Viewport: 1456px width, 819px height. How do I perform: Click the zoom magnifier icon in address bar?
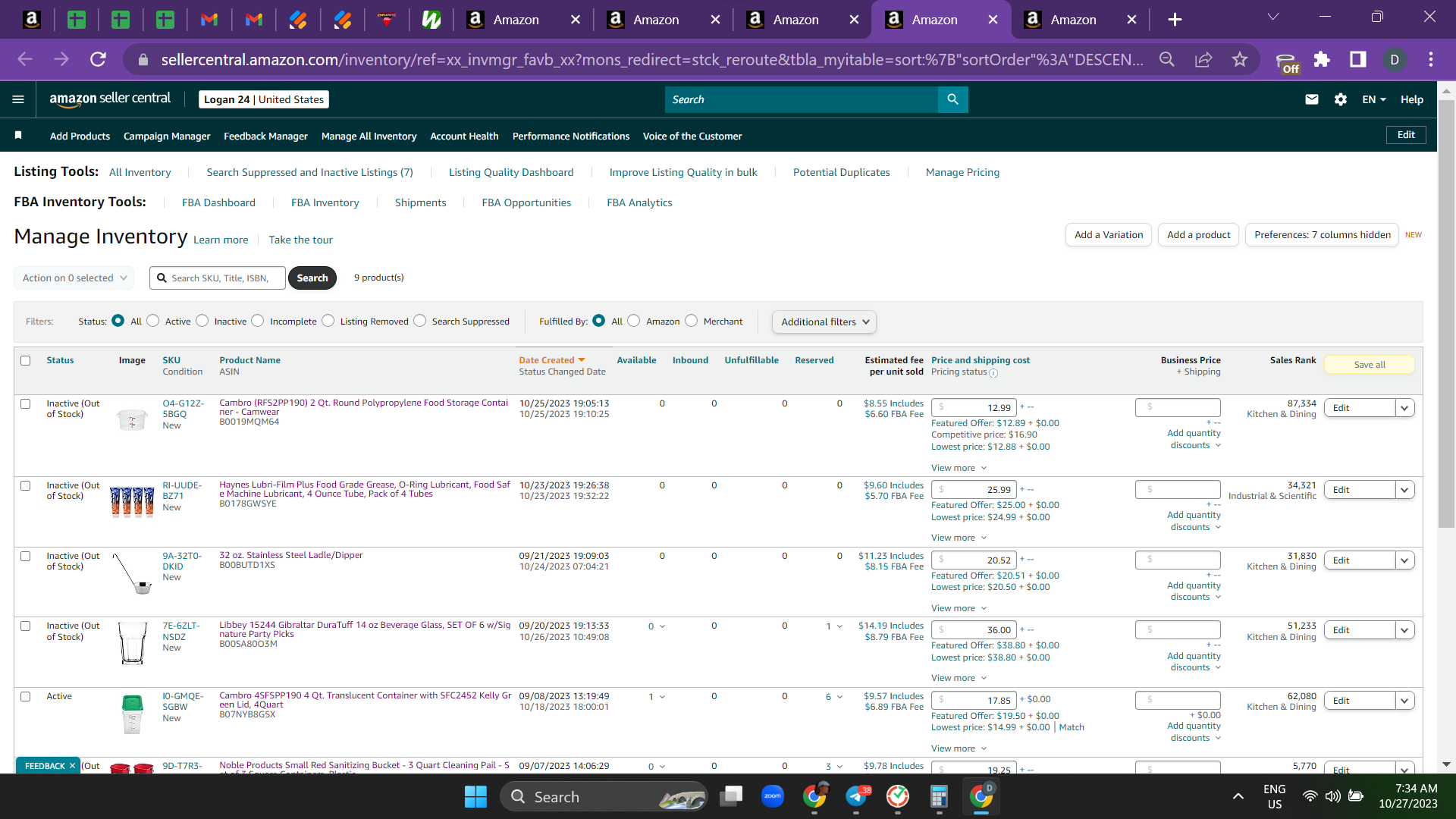tap(1167, 59)
